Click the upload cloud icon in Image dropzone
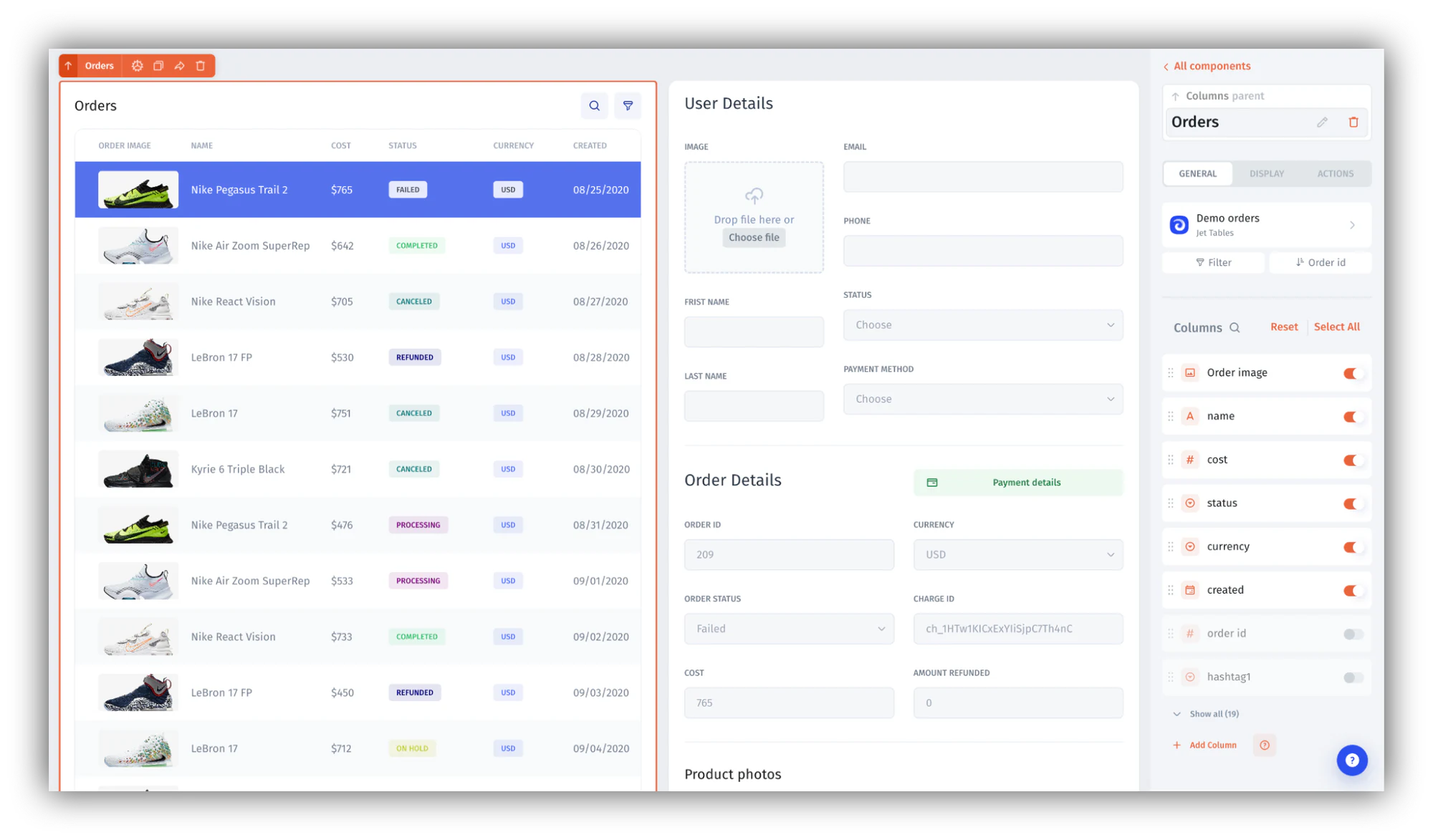The image size is (1433, 840). tap(754, 195)
